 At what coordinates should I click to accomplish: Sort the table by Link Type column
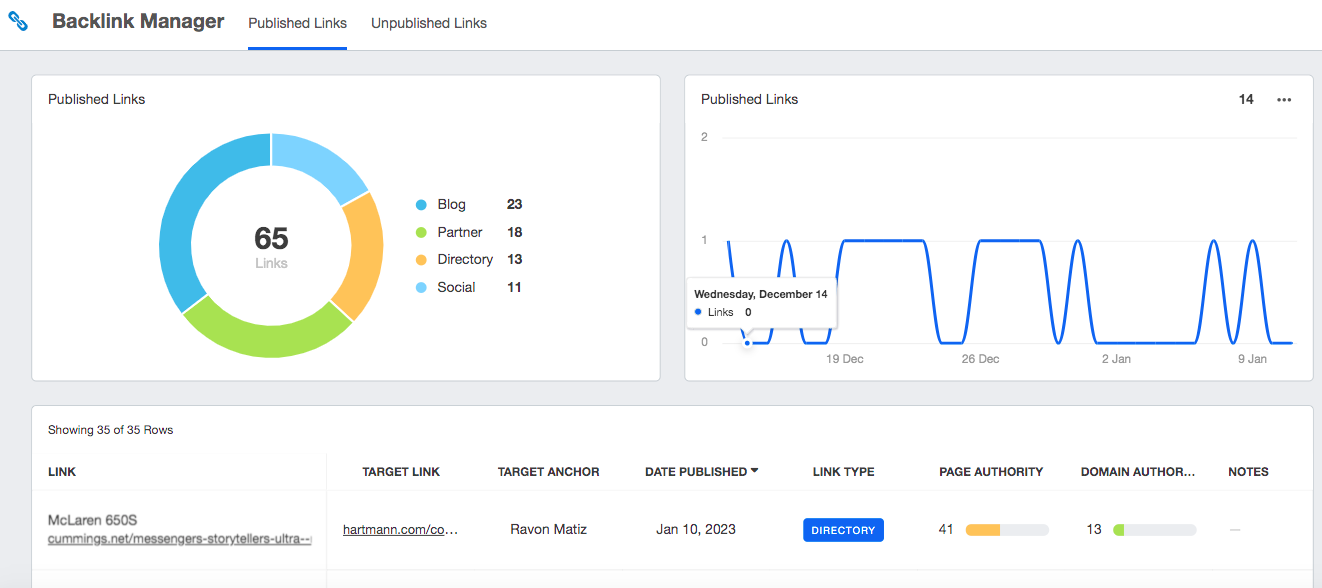point(842,471)
